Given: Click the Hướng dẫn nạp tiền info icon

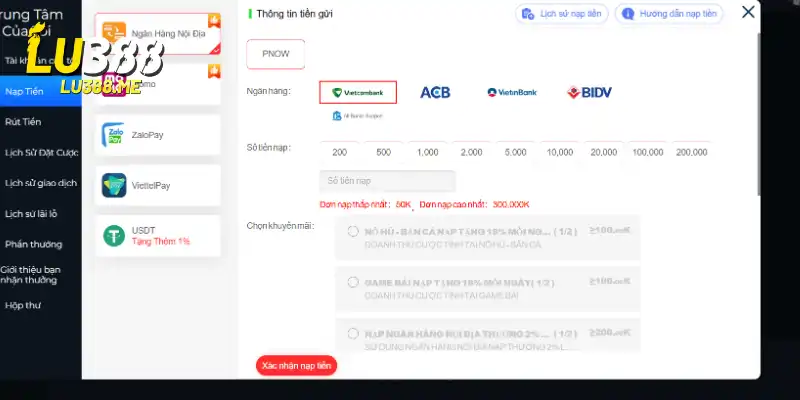Looking at the screenshot, I should [628, 14].
